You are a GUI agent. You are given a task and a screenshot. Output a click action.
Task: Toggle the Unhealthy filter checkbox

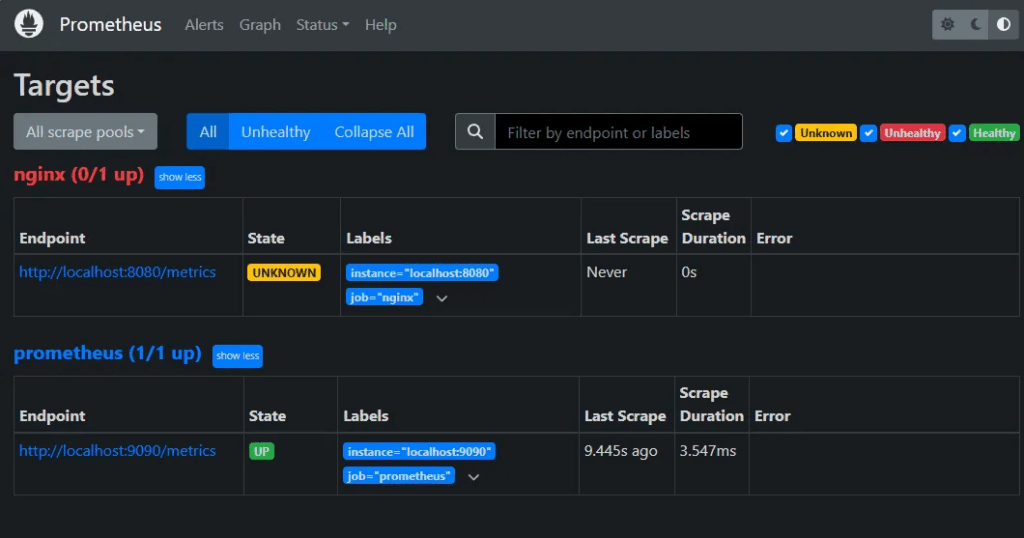tap(869, 133)
